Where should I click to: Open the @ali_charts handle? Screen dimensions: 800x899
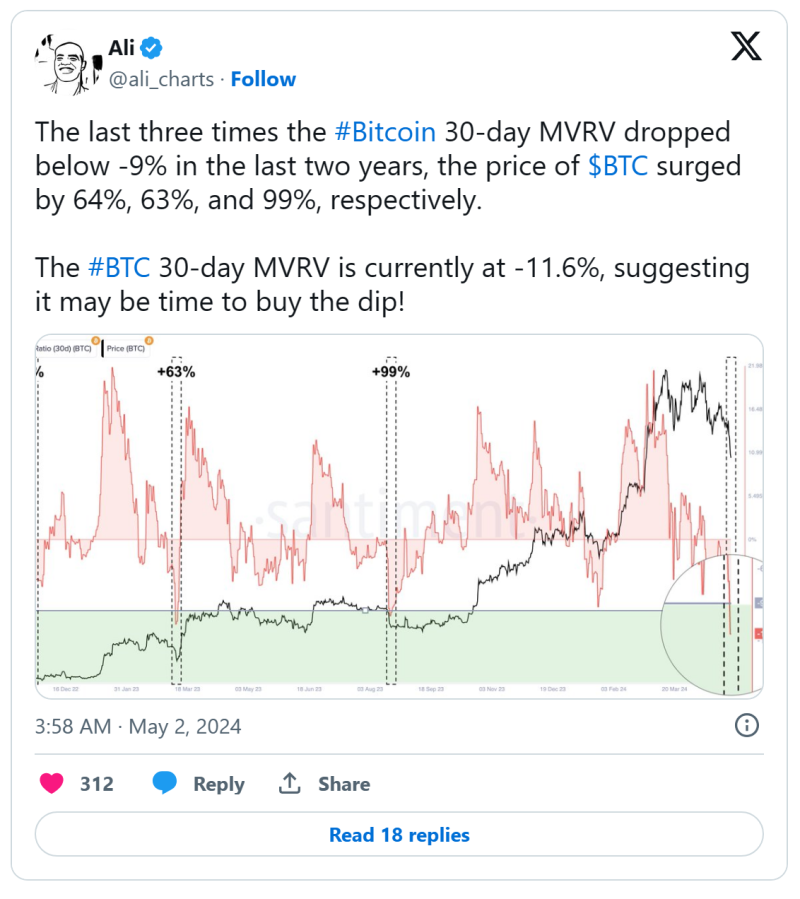(162, 79)
